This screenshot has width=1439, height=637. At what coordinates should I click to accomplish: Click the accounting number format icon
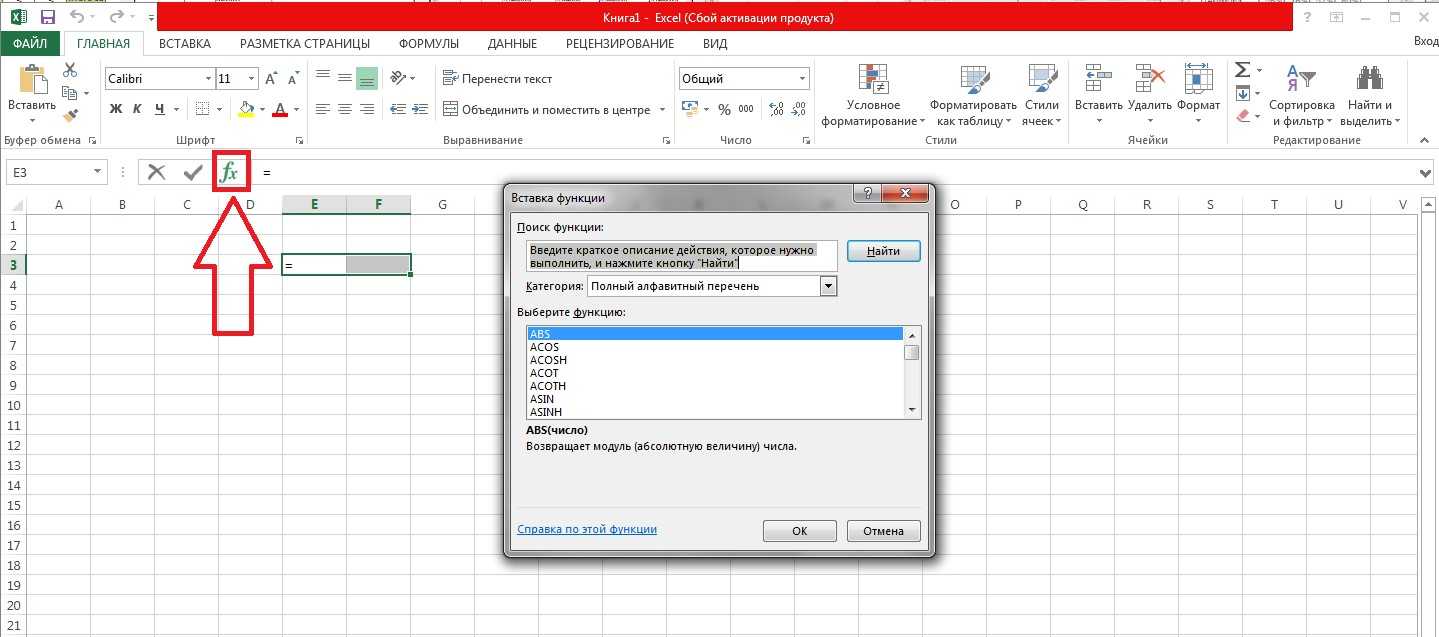pyautogui.click(x=689, y=109)
